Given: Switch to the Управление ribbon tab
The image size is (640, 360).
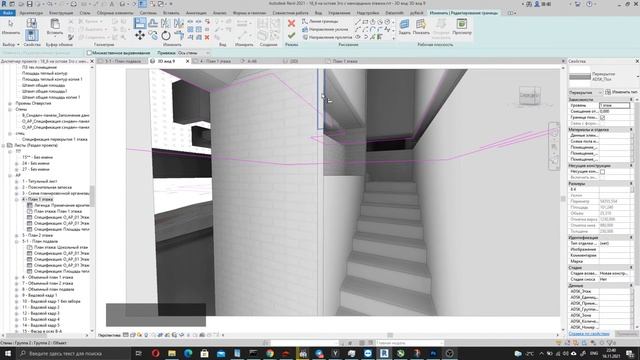Looking at the screenshot, I should (339, 13).
